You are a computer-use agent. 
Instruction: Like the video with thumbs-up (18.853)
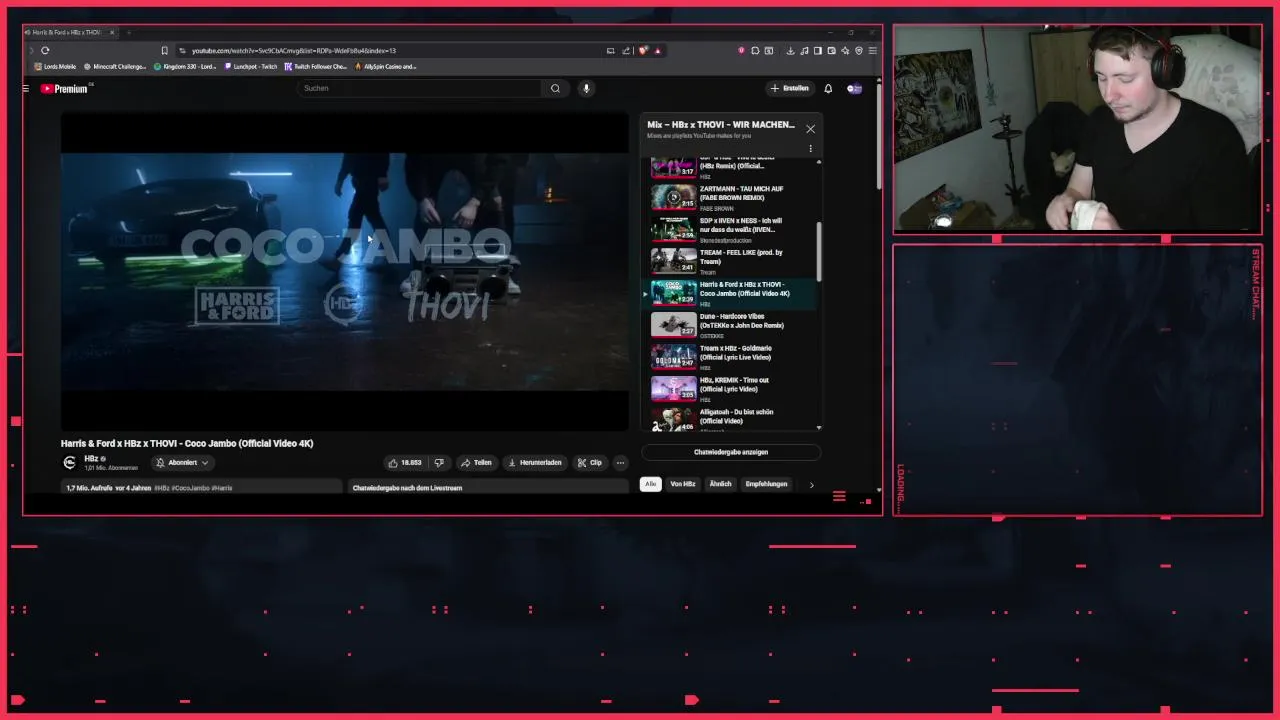point(405,463)
